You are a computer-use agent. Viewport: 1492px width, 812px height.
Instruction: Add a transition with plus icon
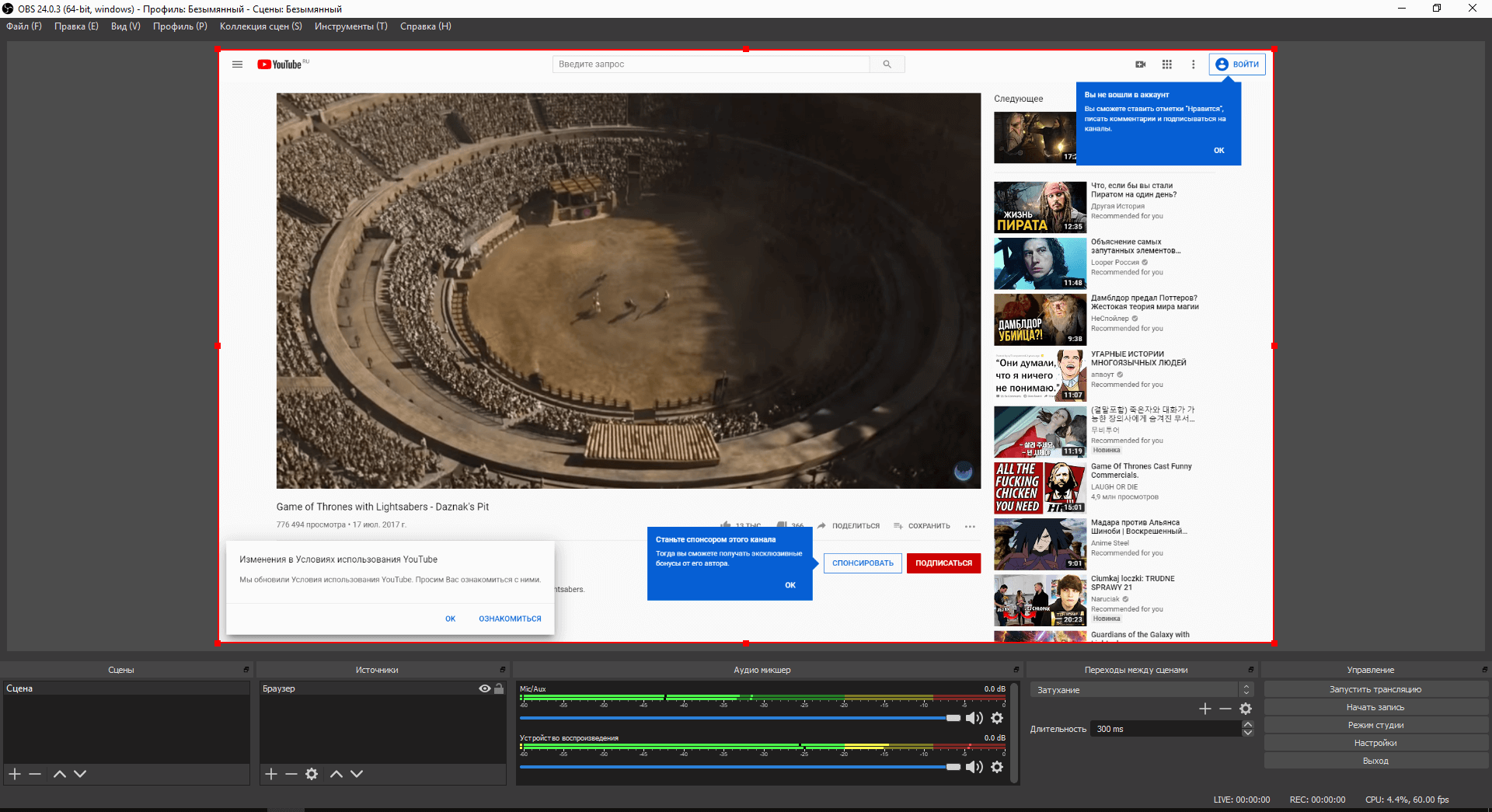[x=1205, y=709]
